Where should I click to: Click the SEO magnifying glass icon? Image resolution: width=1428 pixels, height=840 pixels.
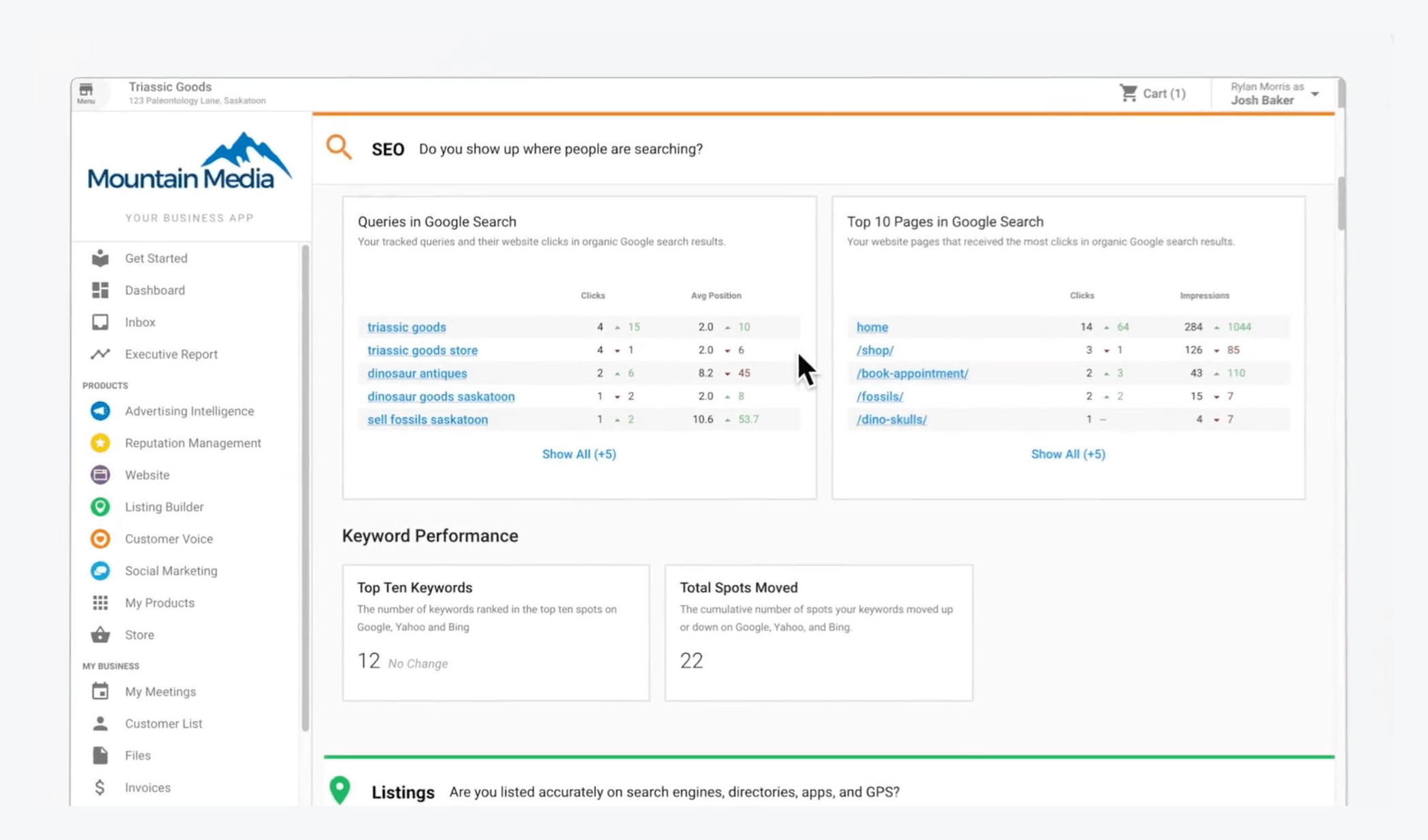point(339,147)
